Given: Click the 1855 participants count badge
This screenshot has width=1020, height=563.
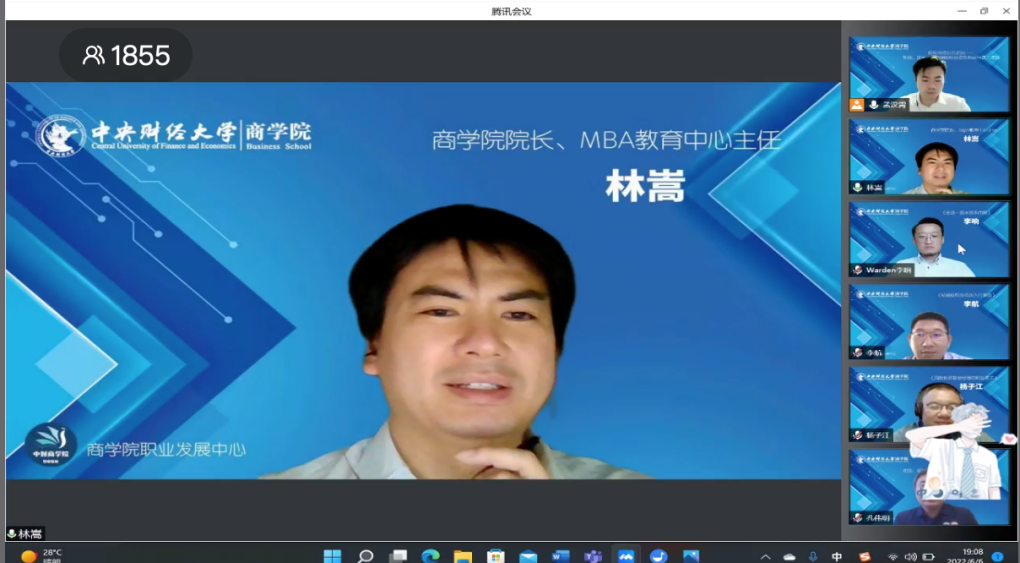Looking at the screenshot, I should (x=126, y=56).
